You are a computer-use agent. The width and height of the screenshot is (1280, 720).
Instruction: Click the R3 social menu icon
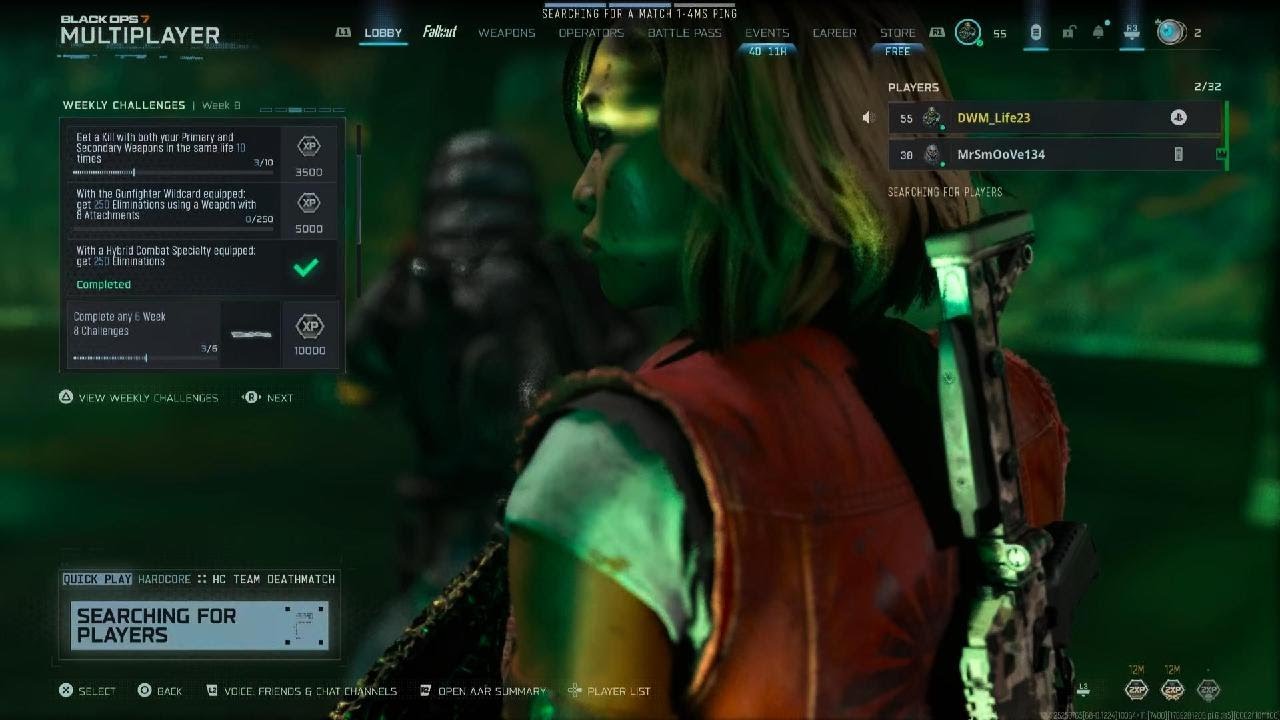click(1132, 33)
